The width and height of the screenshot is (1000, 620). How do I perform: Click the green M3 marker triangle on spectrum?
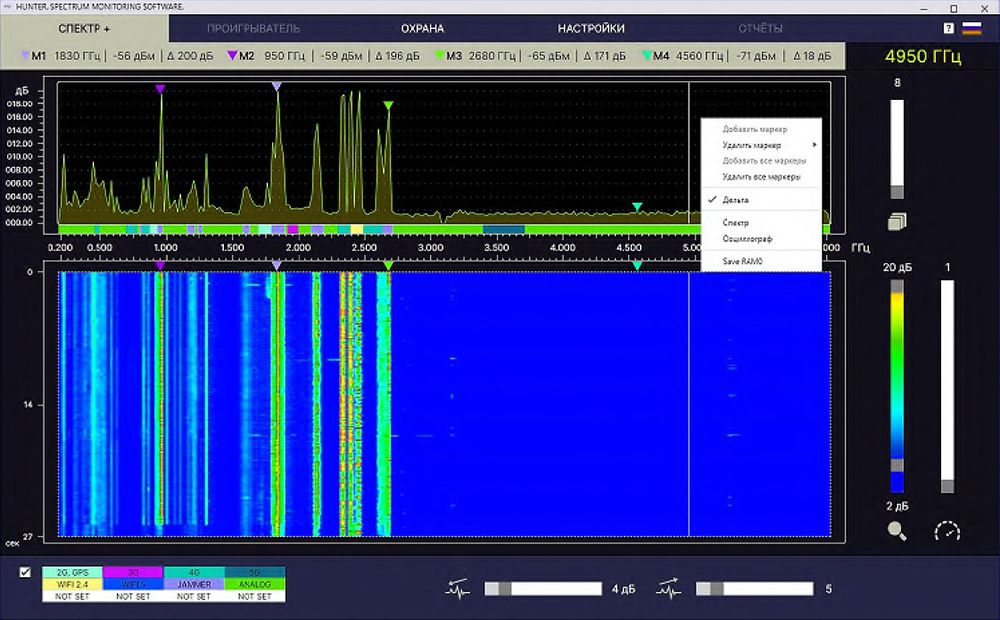389,105
